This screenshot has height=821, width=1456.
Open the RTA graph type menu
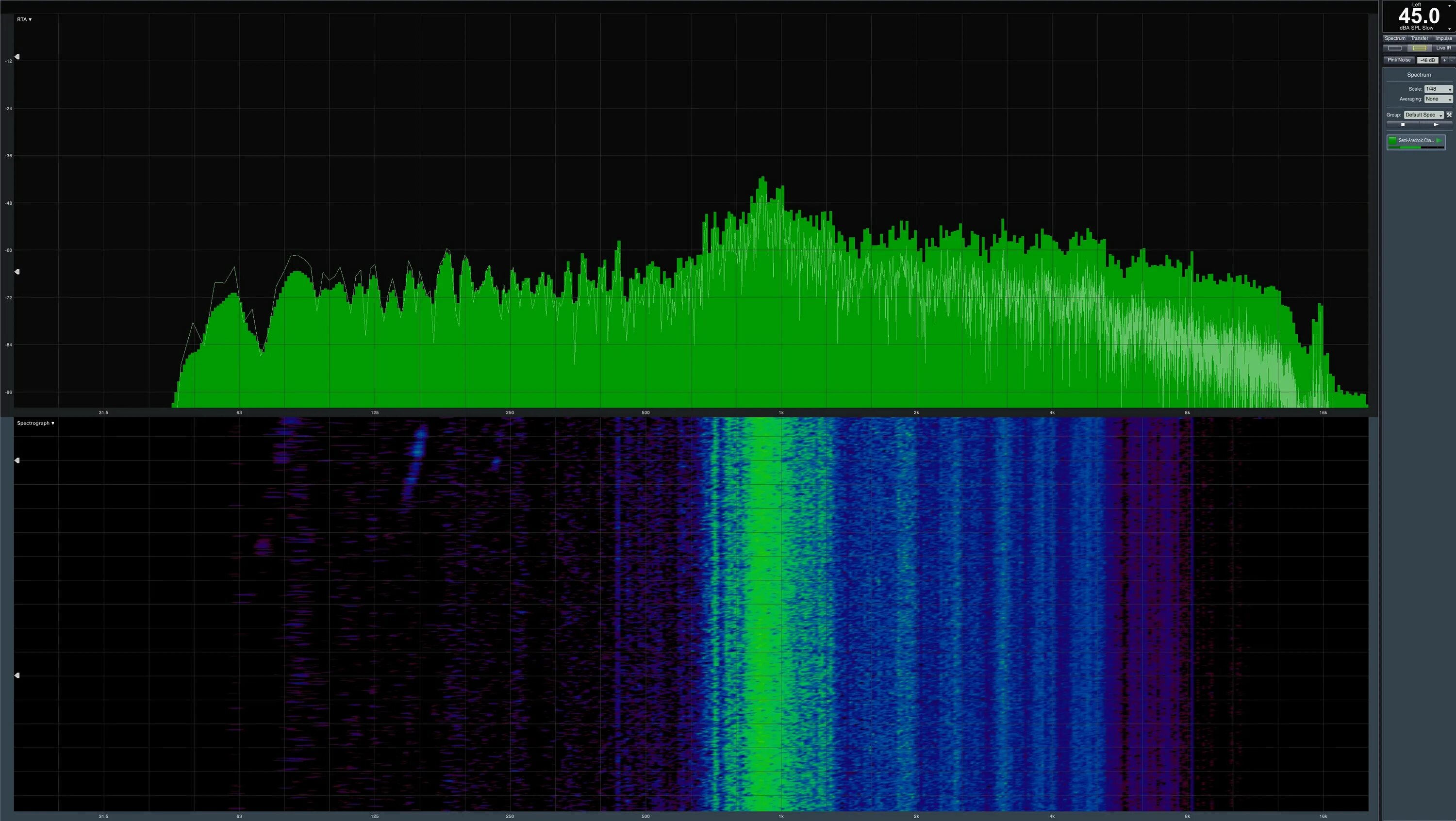click(24, 19)
